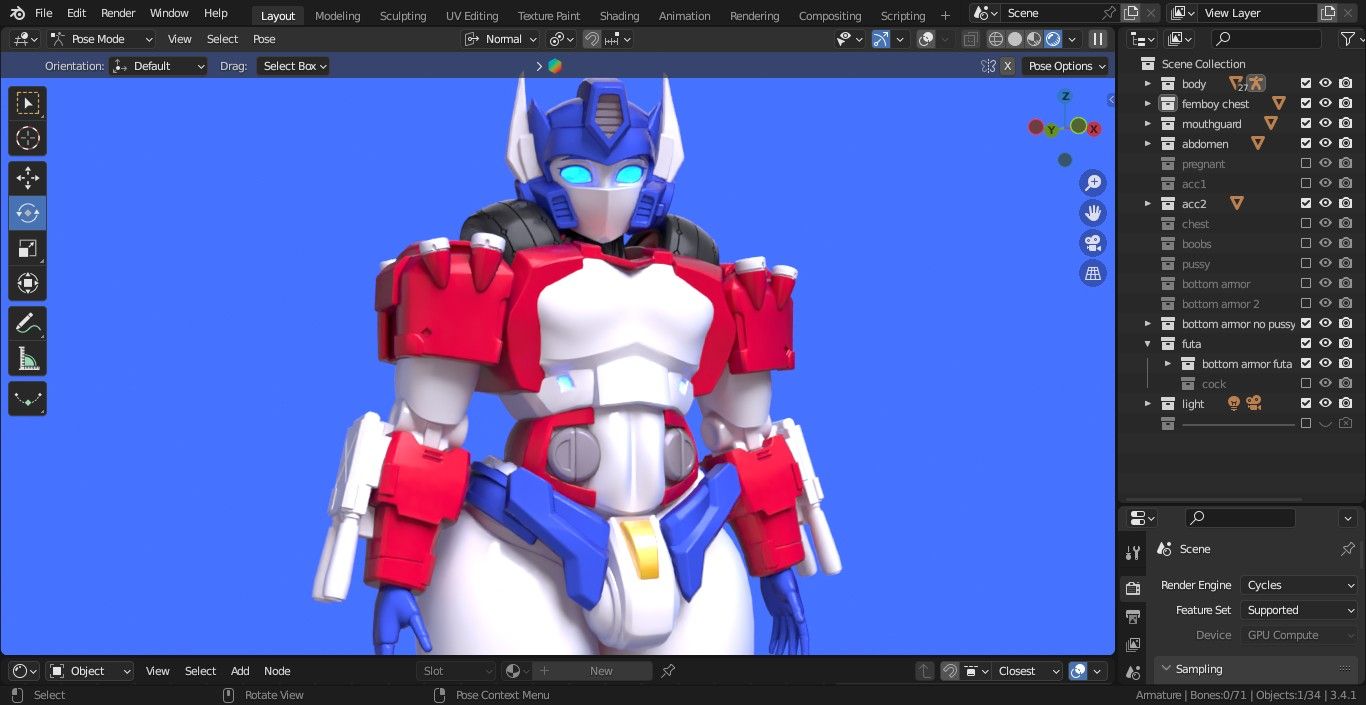The image size is (1366, 705).
Task: Switch to the Sculpting workspace tab
Action: pyautogui.click(x=403, y=16)
